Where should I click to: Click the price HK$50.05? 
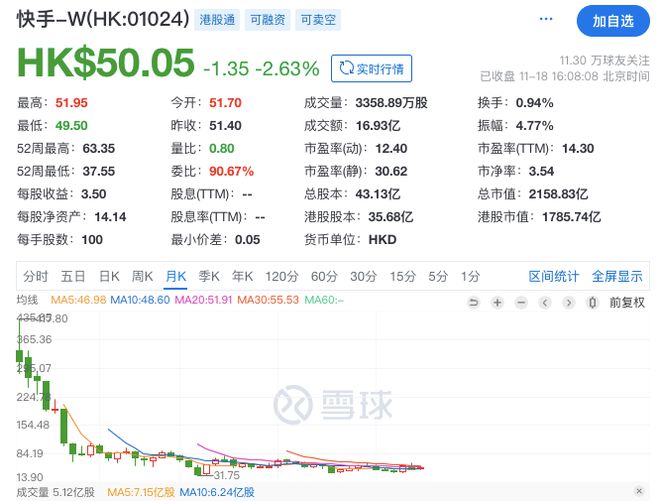(x=106, y=63)
